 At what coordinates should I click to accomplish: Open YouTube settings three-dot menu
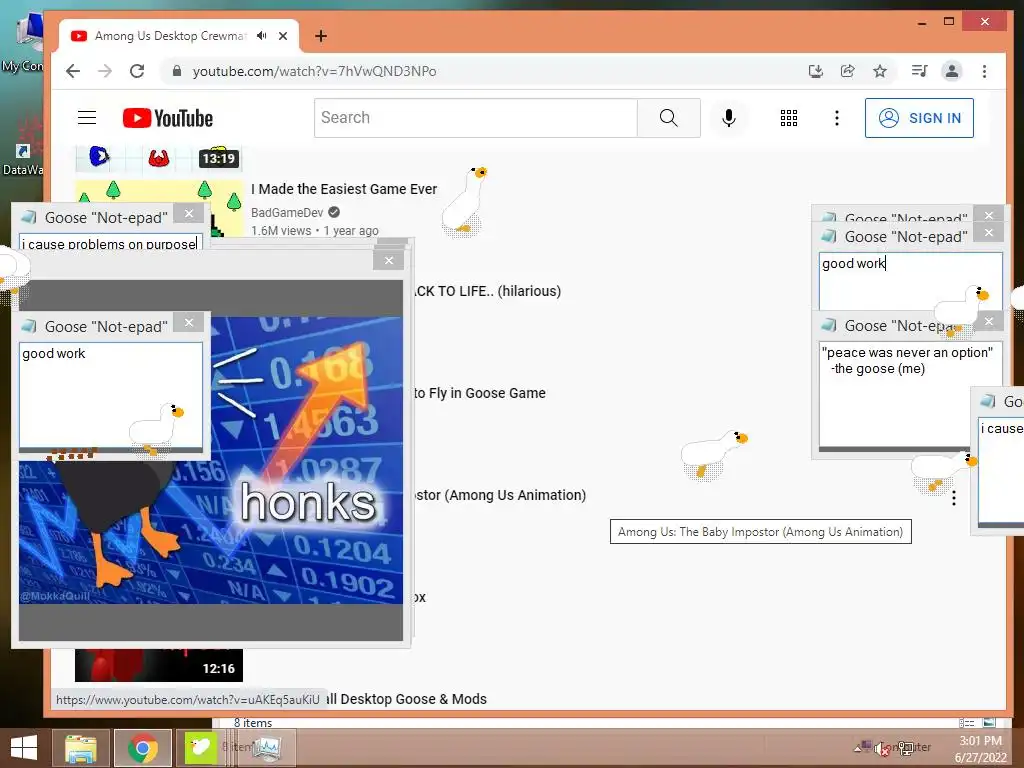(x=837, y=118)
